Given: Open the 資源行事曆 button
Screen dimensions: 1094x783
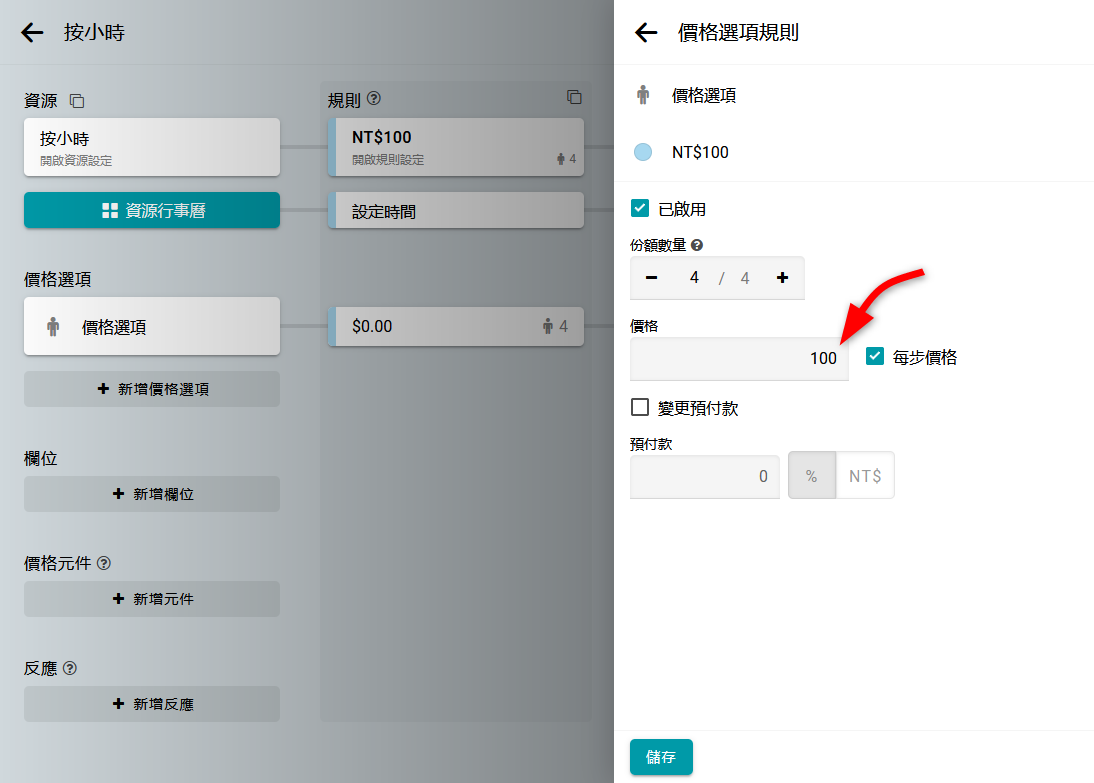Looking at the screenshot, I should click(x=152, y=210).
